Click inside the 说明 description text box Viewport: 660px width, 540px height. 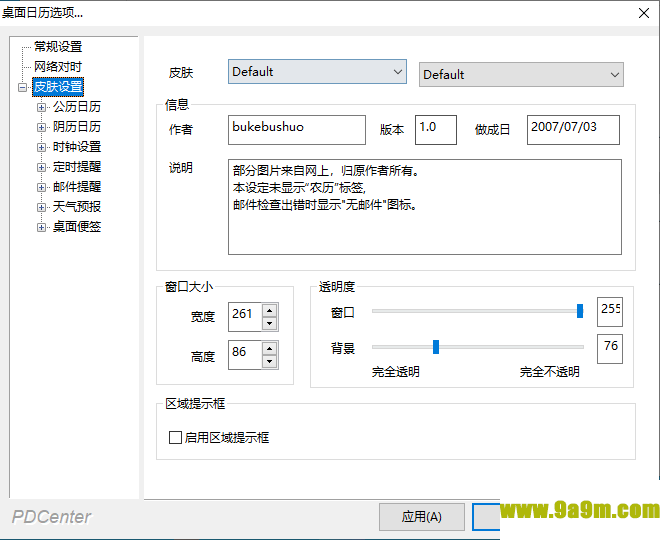(x=425, y=207)
